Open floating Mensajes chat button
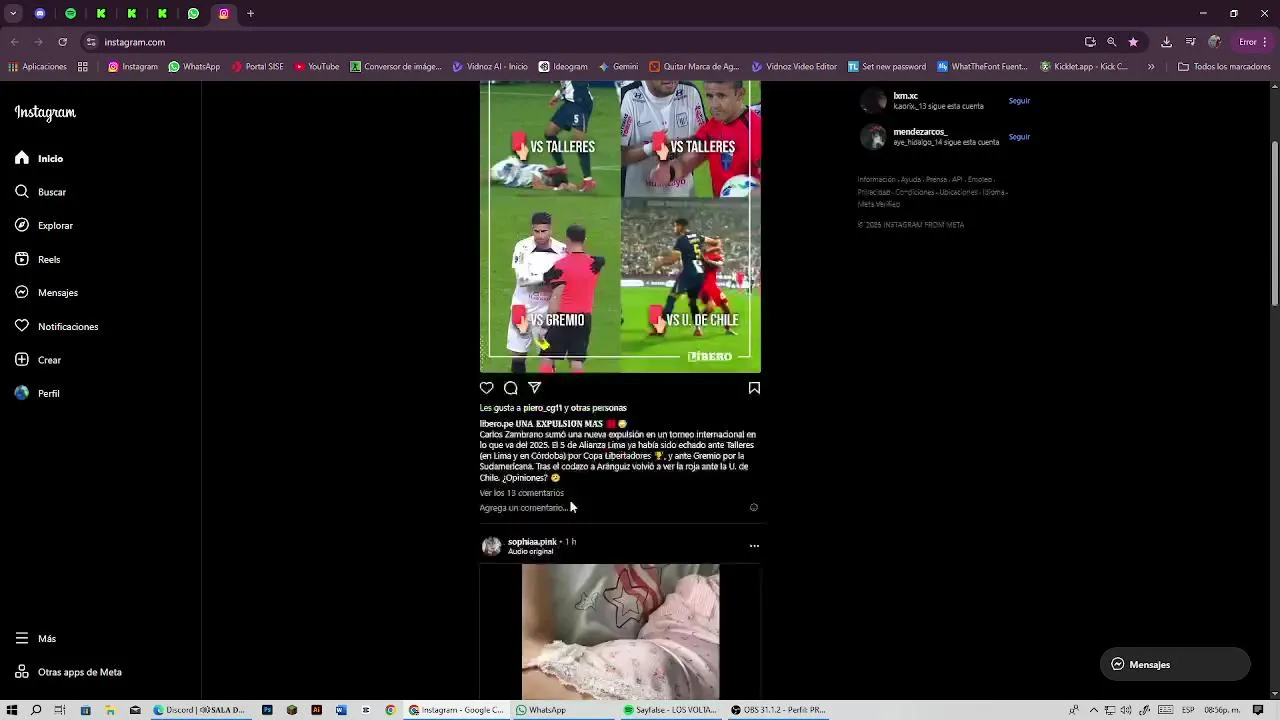Screen dimensions: 1280x720 click(1175, 664)
